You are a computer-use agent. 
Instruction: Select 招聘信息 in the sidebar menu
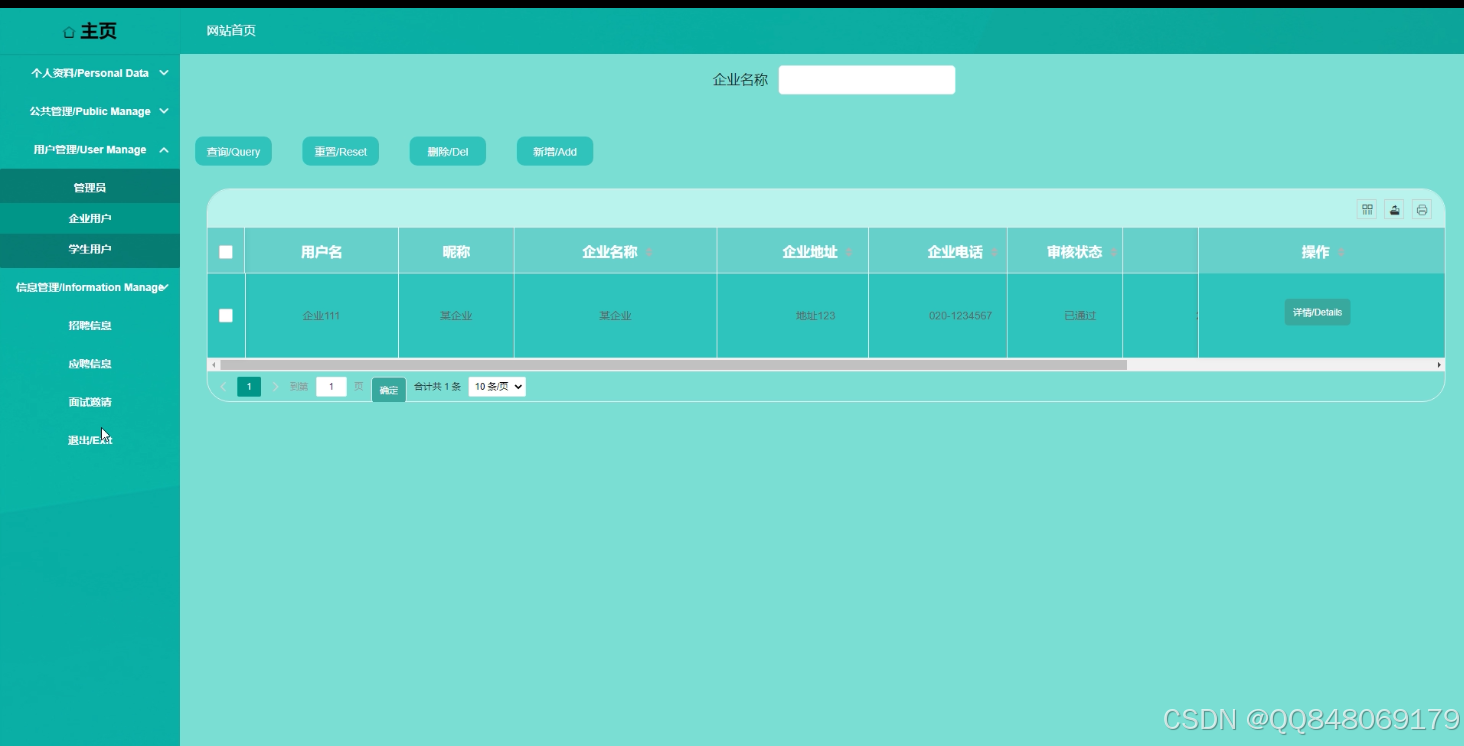pyautogui.click(x=90, y=325)
